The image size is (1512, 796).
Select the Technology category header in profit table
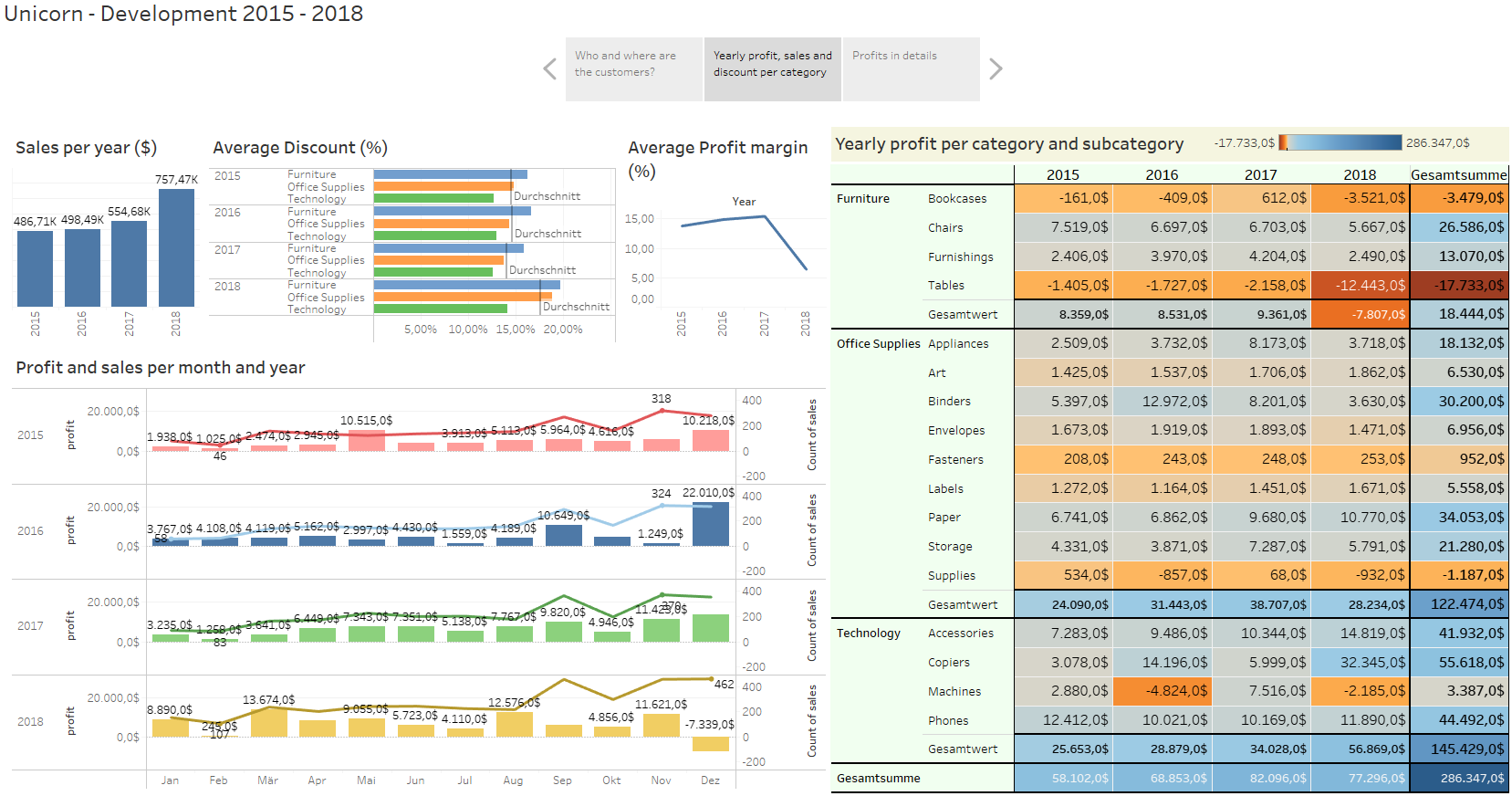(869, 634)
